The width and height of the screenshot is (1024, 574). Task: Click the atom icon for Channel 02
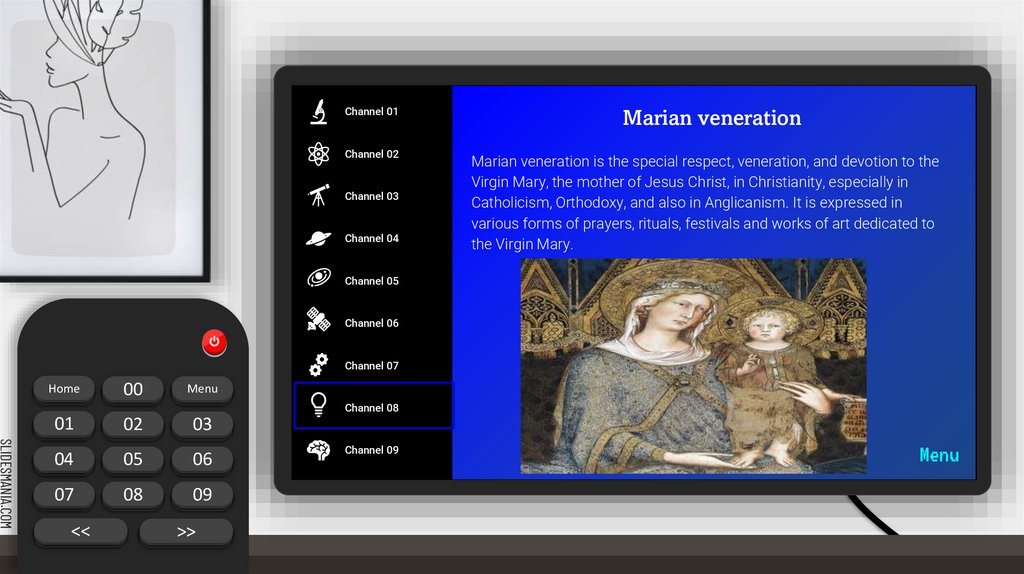(x=319, y=154)
